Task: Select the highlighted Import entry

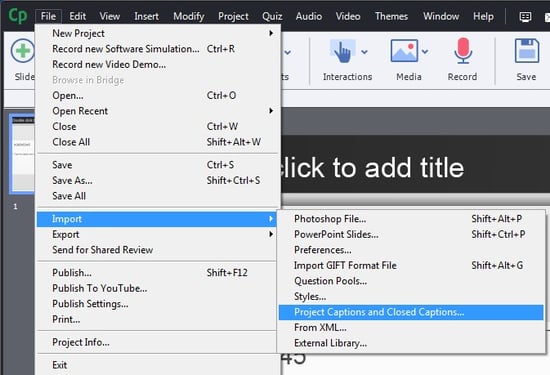Action: point(157,219)
